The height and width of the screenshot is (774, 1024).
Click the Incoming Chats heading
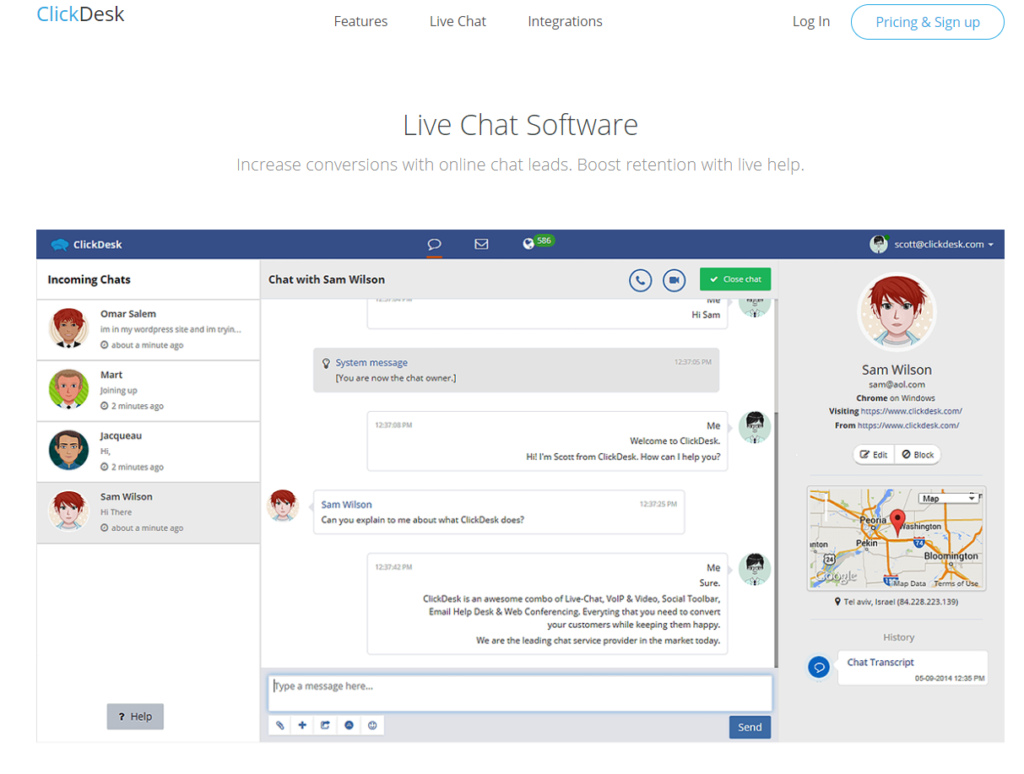pos(89,280)
